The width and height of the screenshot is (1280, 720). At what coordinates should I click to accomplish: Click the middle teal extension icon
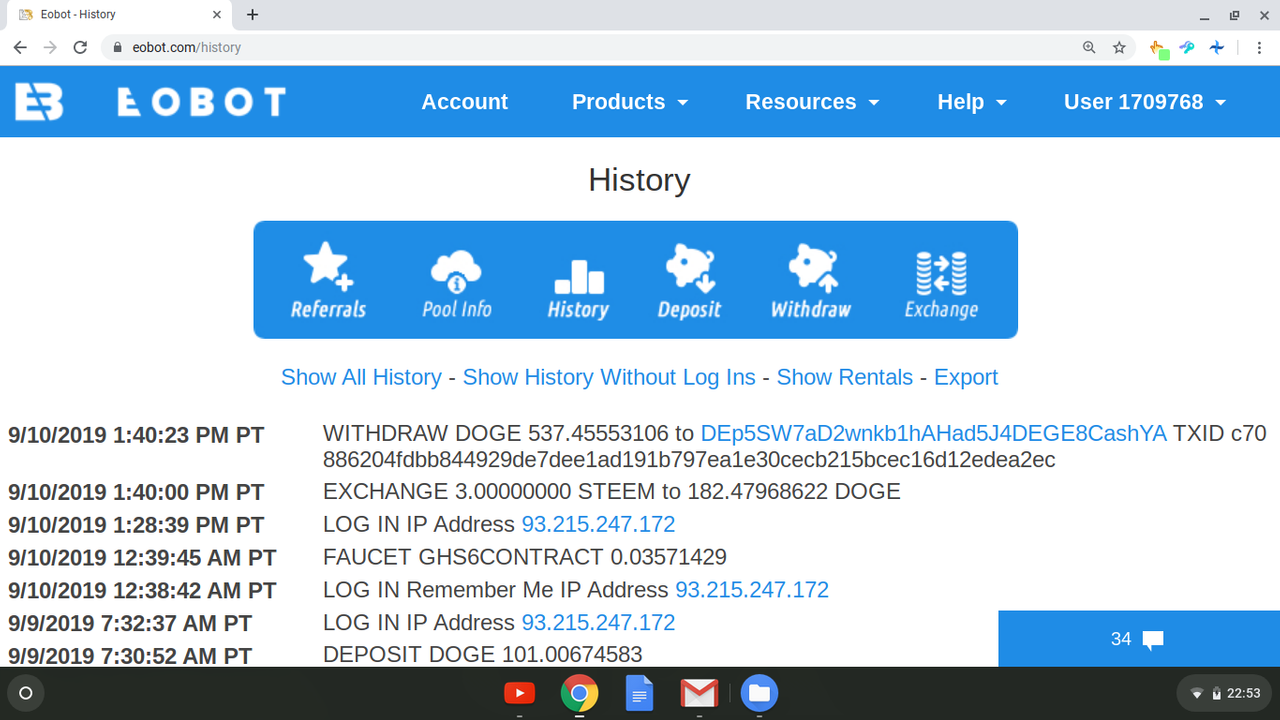(1187, 47)
